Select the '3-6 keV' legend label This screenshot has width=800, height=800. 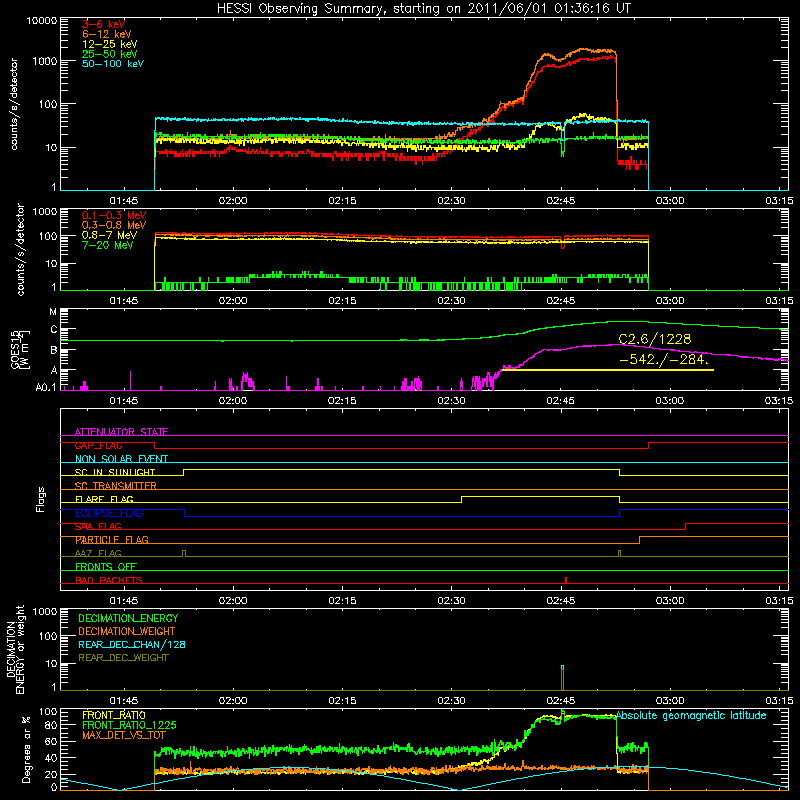click(103, 24)
